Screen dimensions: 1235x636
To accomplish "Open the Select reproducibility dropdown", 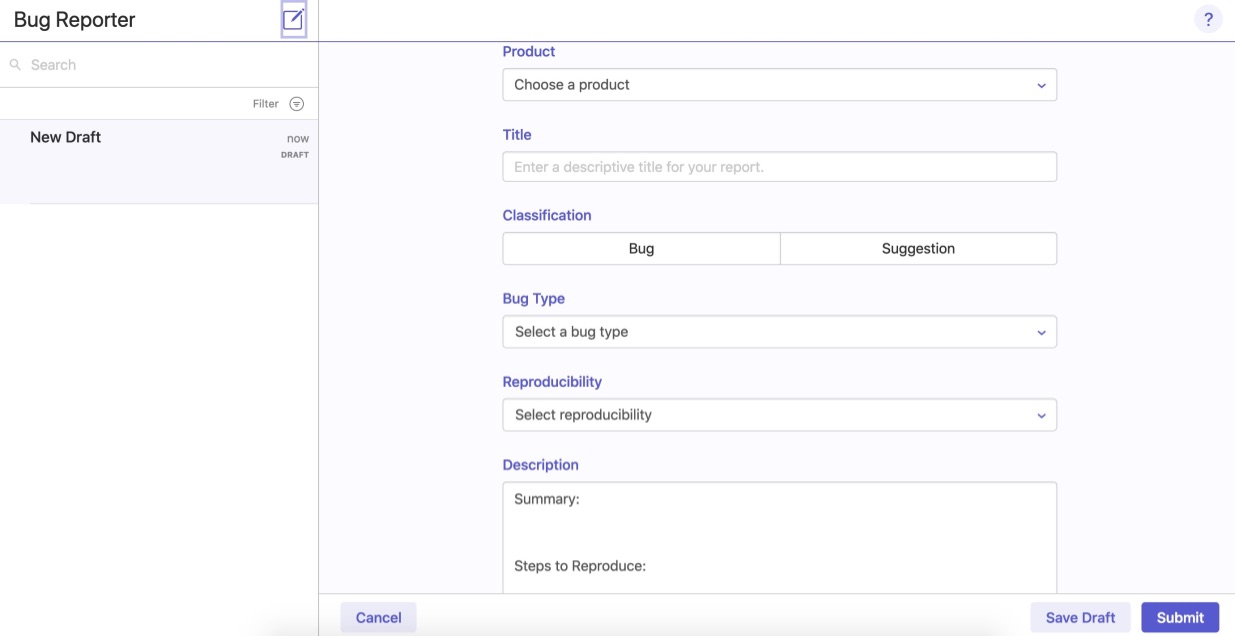I will pos(779,415).
